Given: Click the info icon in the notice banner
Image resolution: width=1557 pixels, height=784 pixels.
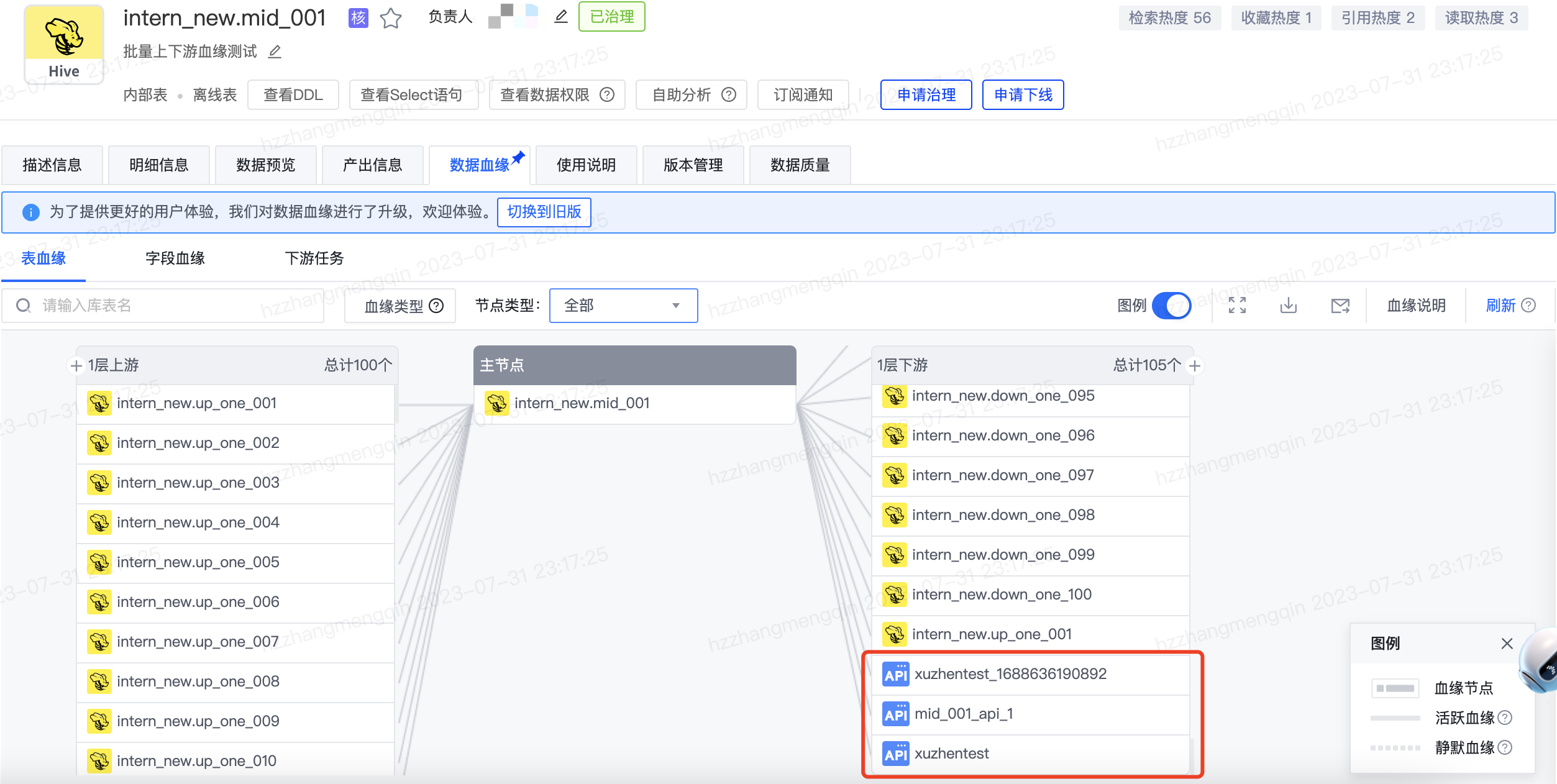Looking at the screenshot, I should 30,212.
